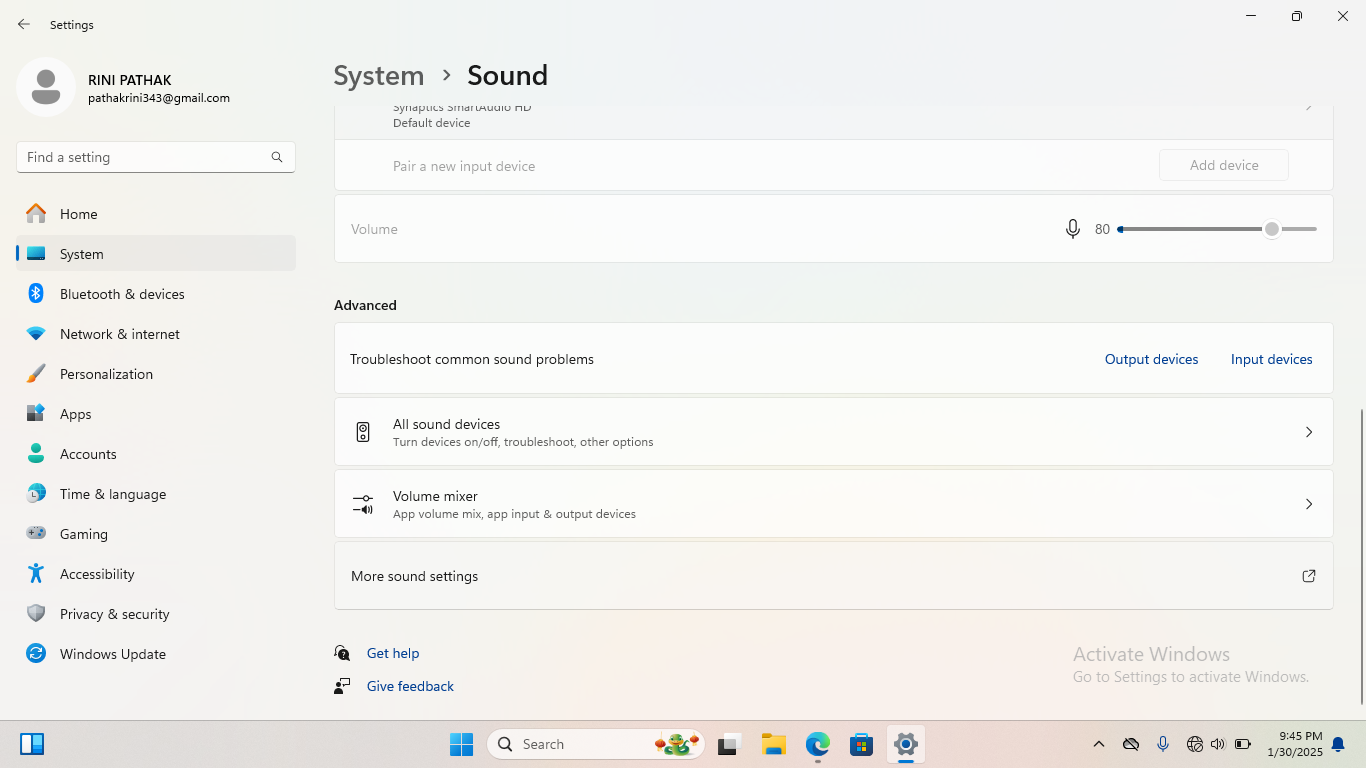This screenshot has width=1366, height=768.
Task: Open Microsoft Edge from the taskbar
Action: 818,744
